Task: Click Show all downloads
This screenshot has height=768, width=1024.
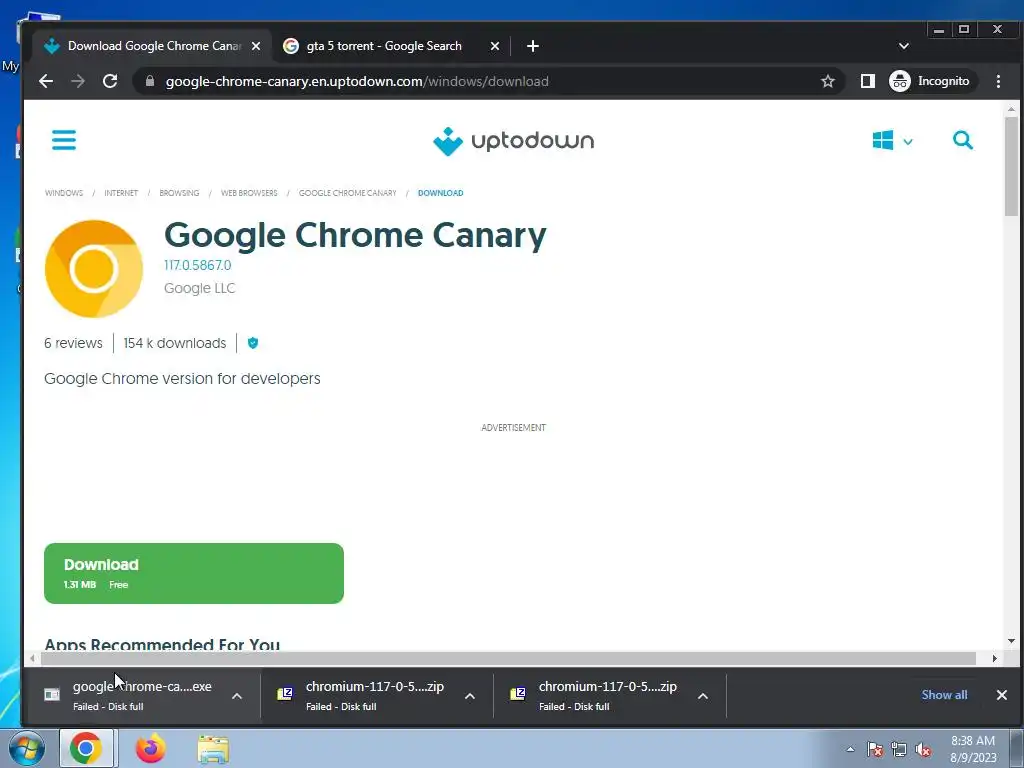Action: click(944, 695)
